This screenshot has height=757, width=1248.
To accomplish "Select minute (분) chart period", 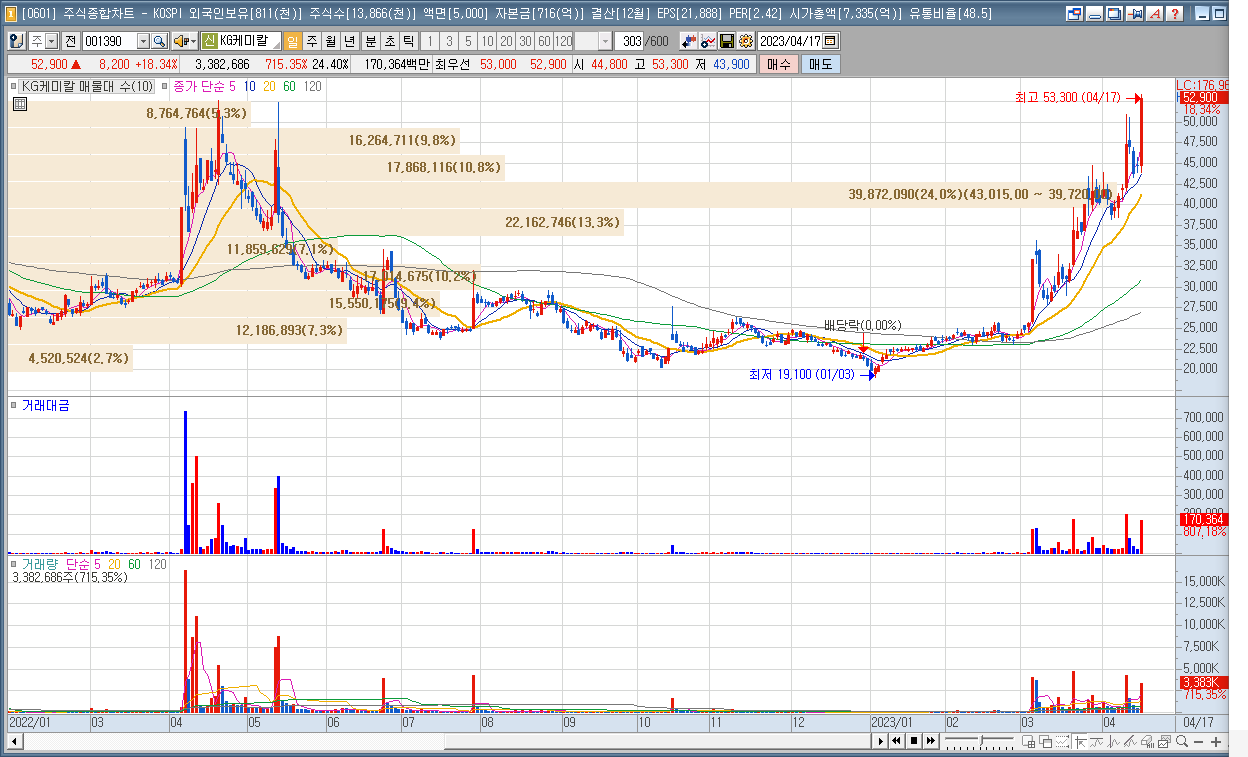I will click(370, 41).
